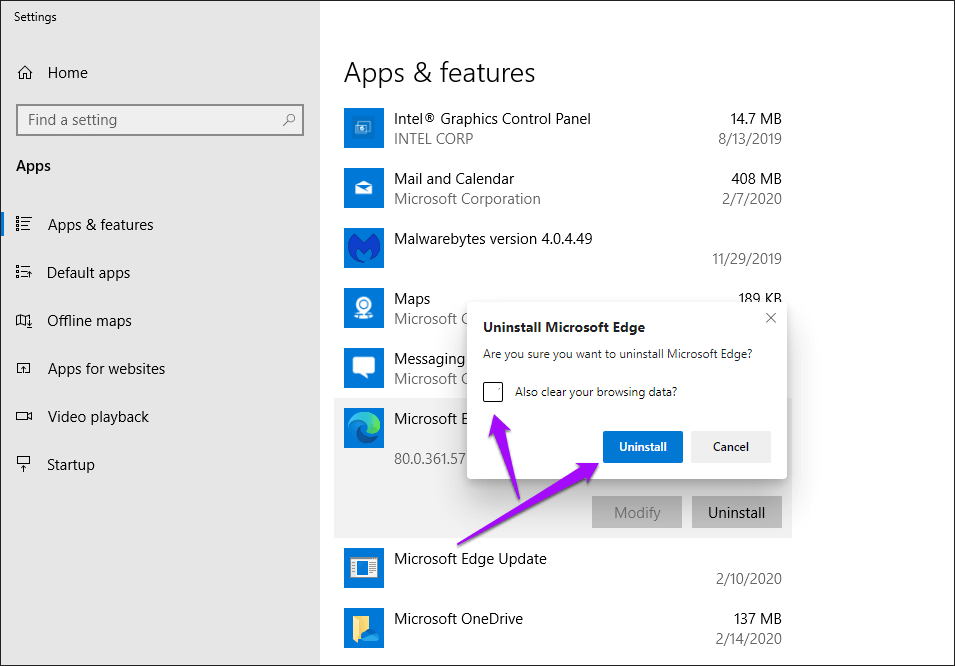
Task: Click the 137 MB size value
Action: [758, 619]
